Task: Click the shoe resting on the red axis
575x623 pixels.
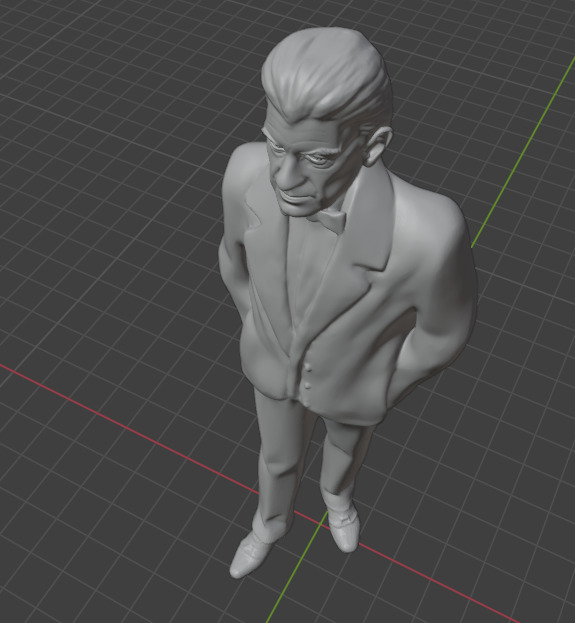Action: pyautogui.click(x=343, y=530)
